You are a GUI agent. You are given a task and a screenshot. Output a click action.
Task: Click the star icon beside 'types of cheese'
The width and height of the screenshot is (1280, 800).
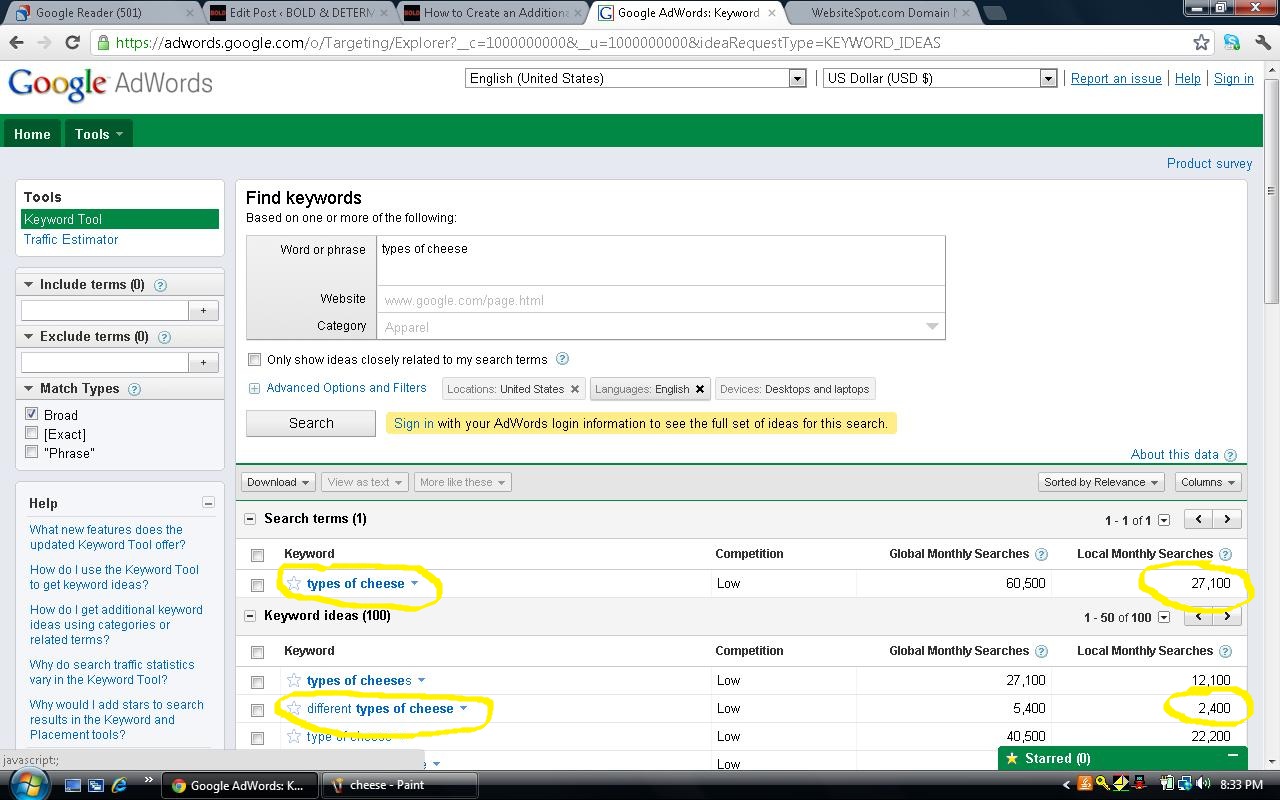294,583
